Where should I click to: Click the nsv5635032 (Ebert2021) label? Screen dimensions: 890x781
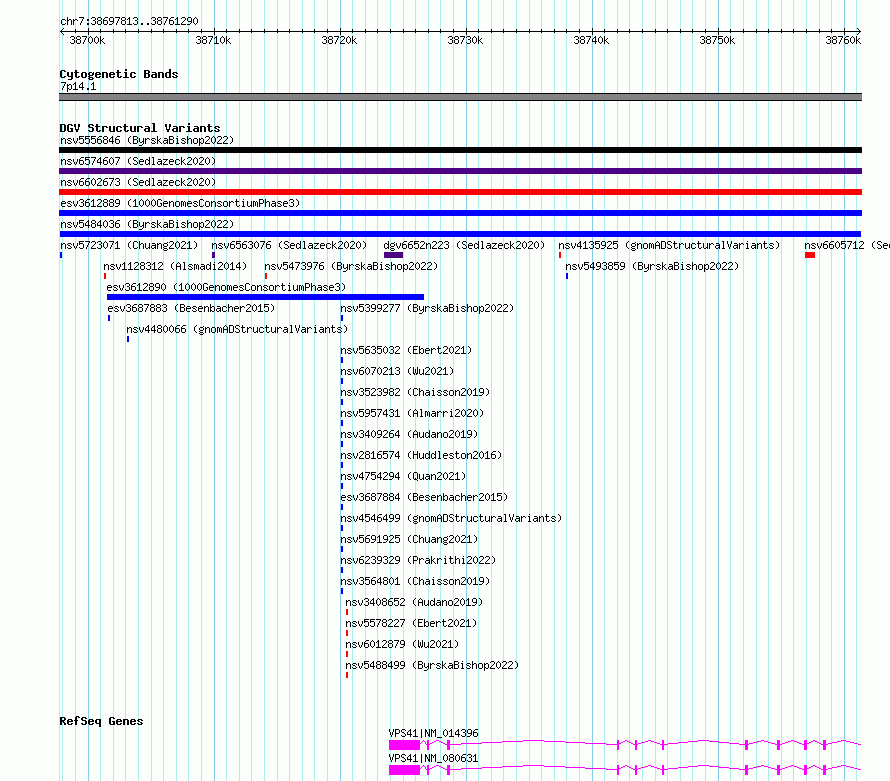[x=406, y=350]
